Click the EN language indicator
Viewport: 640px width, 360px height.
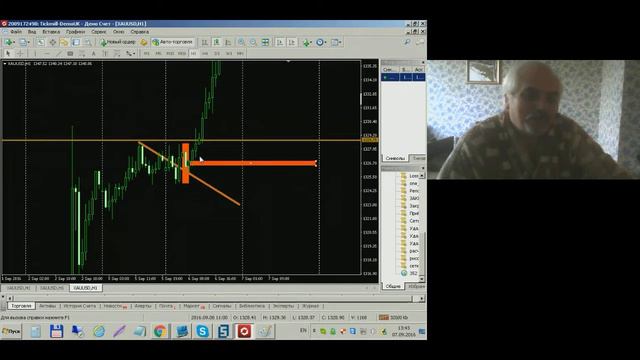point(303,331)
